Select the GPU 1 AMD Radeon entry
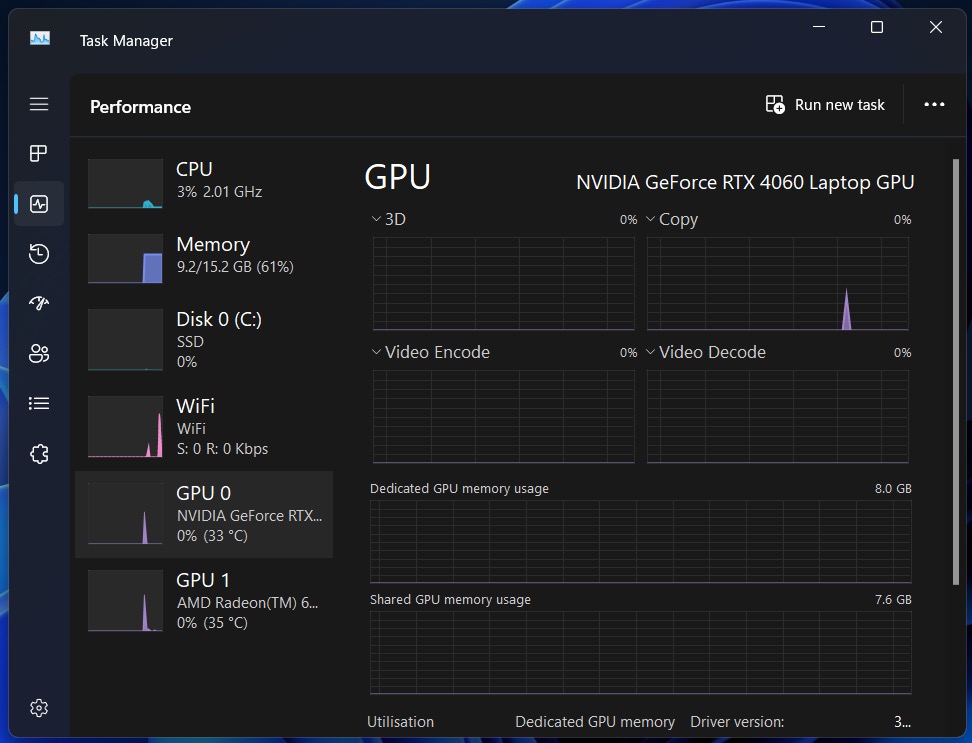Image resolution: width=972 pixels, height=743 pixels. pos(204,601)
